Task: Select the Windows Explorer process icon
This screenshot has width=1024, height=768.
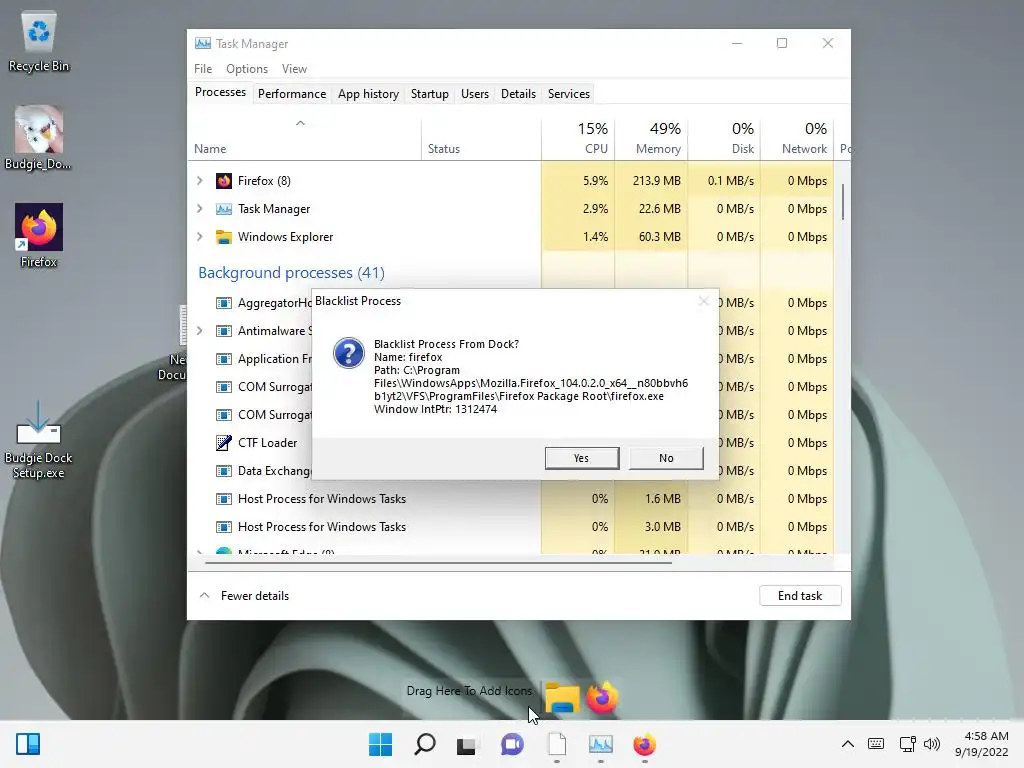Action: click(224, 237)
